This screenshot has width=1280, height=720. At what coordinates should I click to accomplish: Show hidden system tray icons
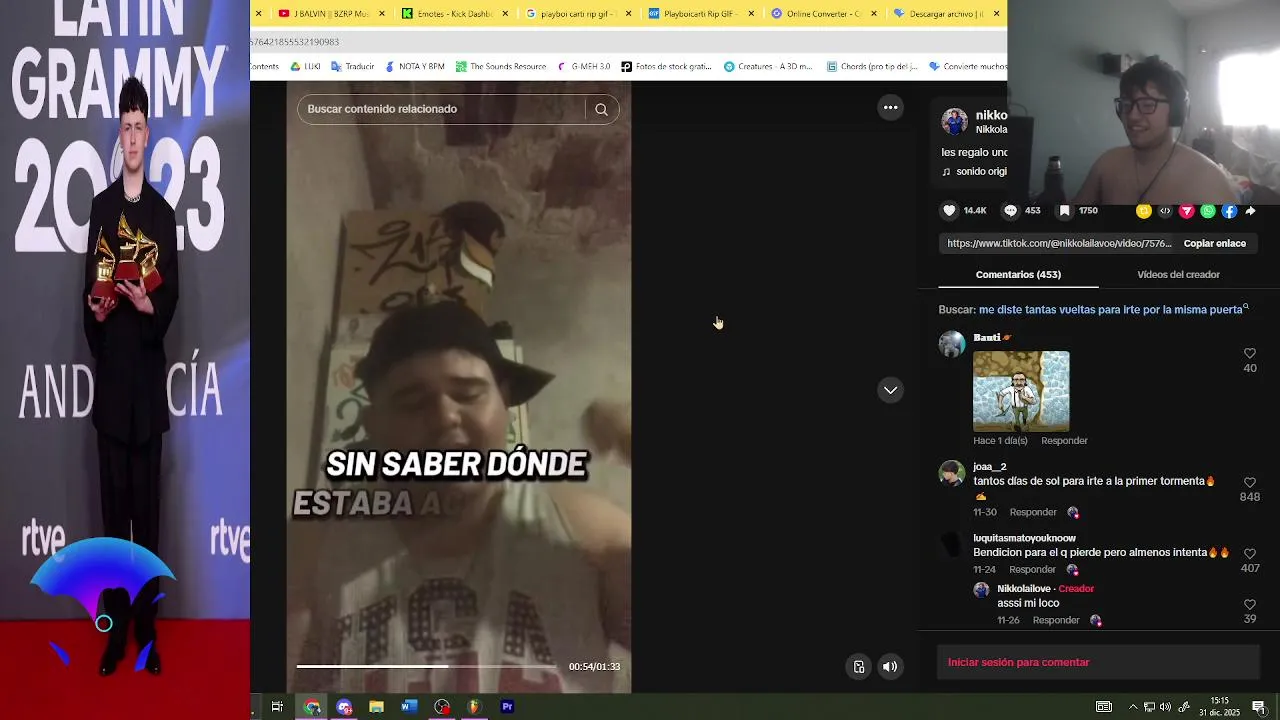pos(1133,707)
